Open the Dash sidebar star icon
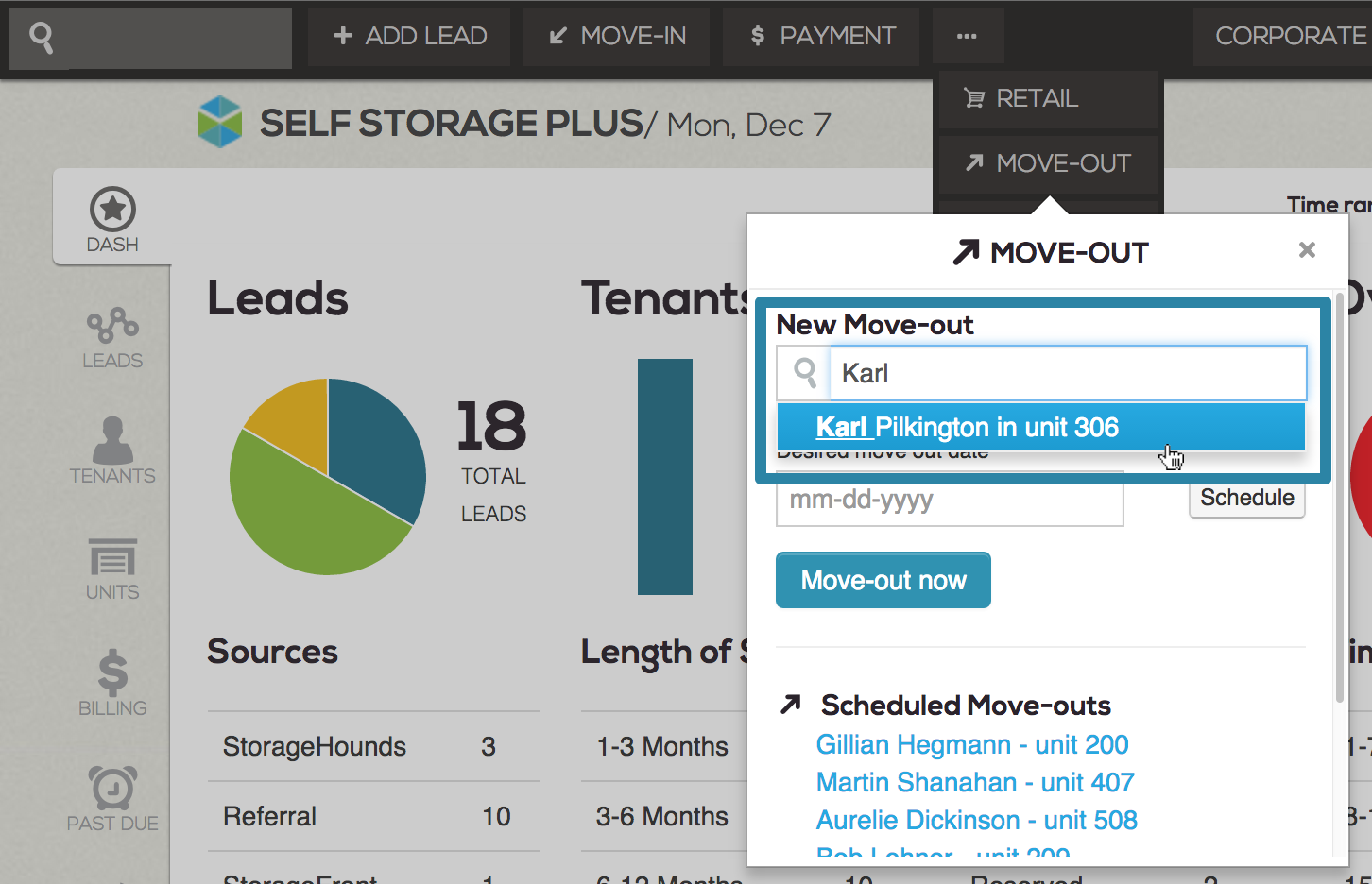The height and width of the screenshot is (884, 1372). [x=112, y=210]
